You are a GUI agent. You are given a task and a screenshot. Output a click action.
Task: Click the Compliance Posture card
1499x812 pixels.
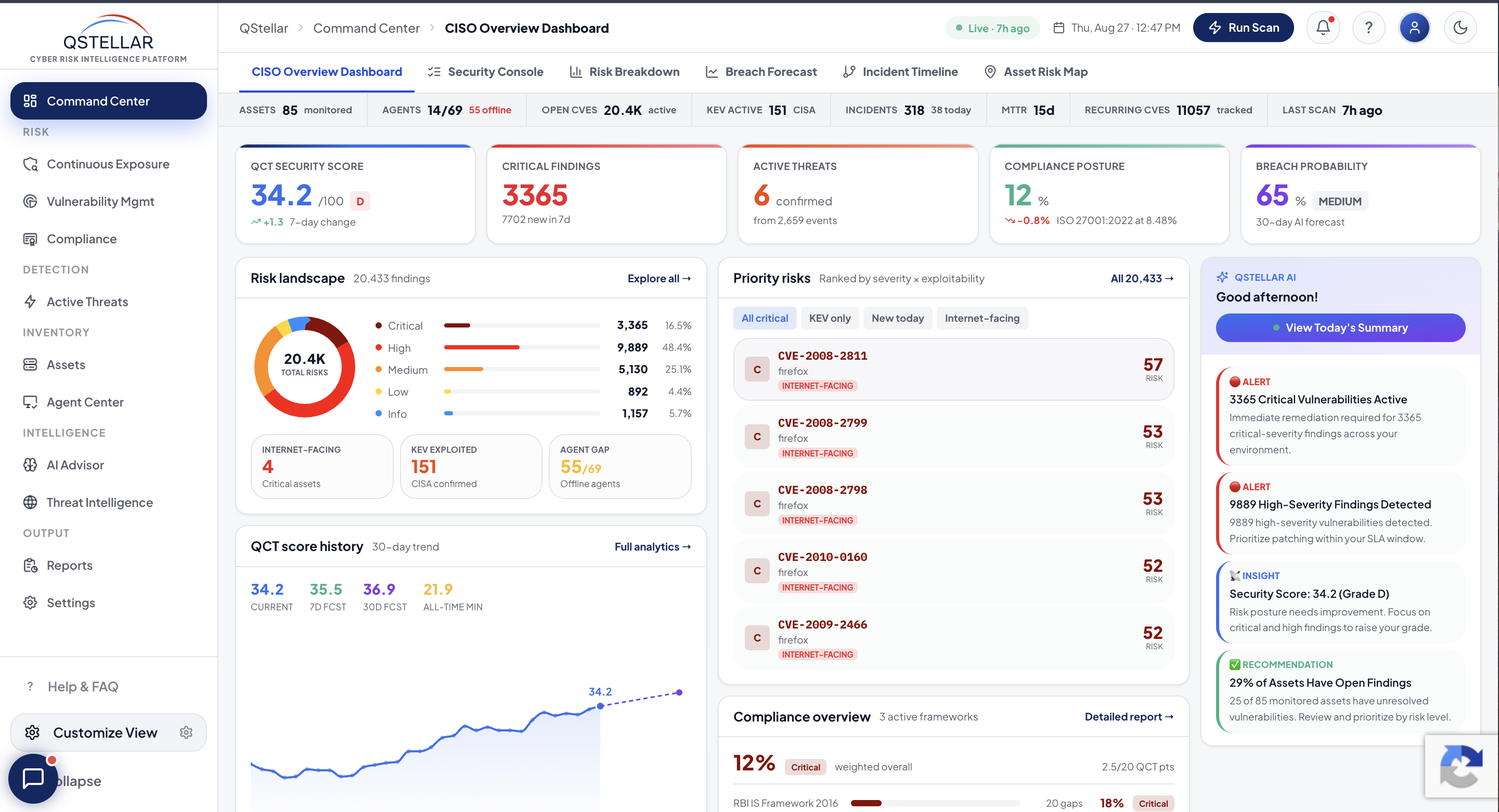pyautogui.click(x=1109, y=194)
